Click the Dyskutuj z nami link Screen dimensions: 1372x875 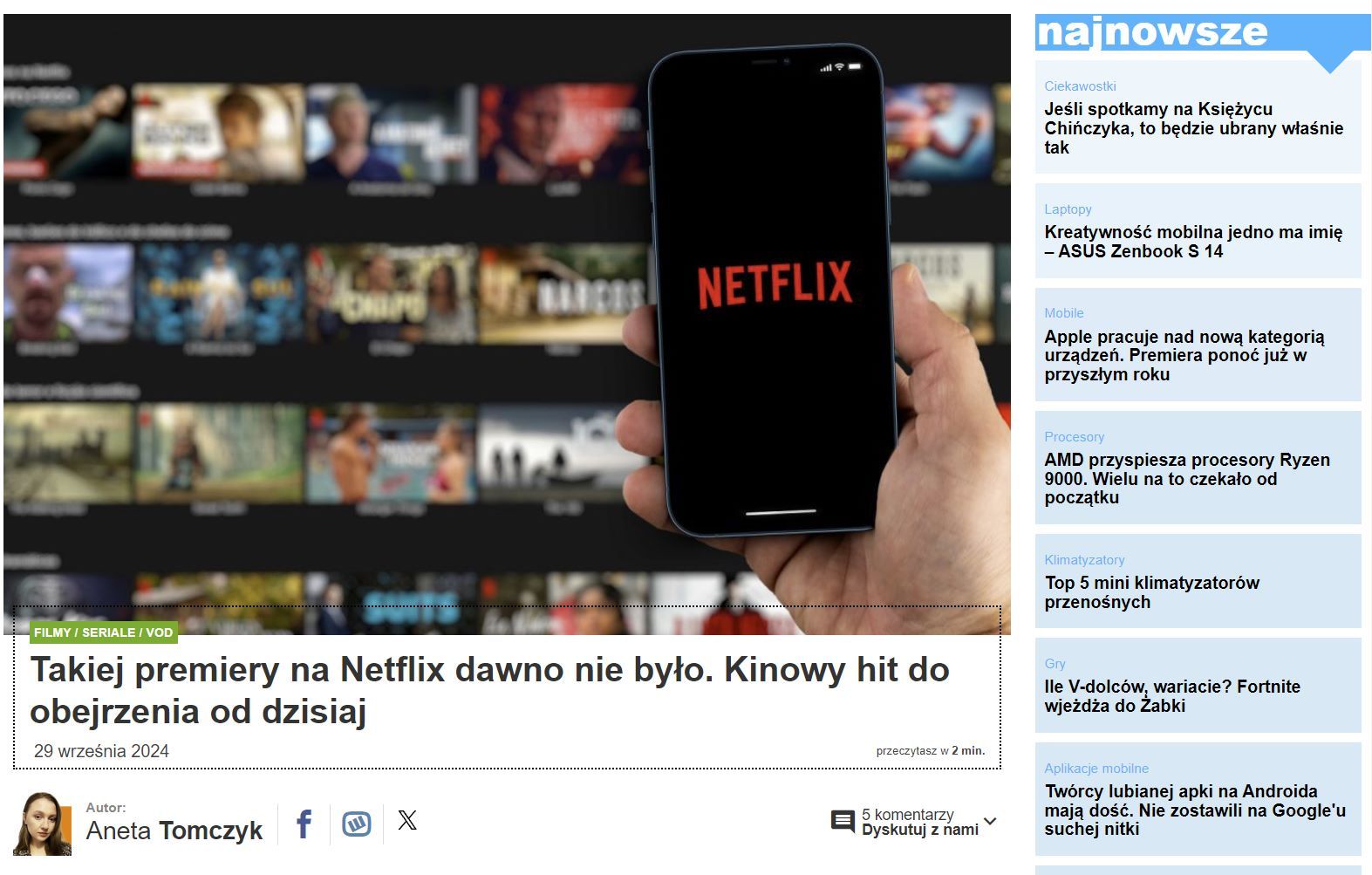click(x=919, y=830)
